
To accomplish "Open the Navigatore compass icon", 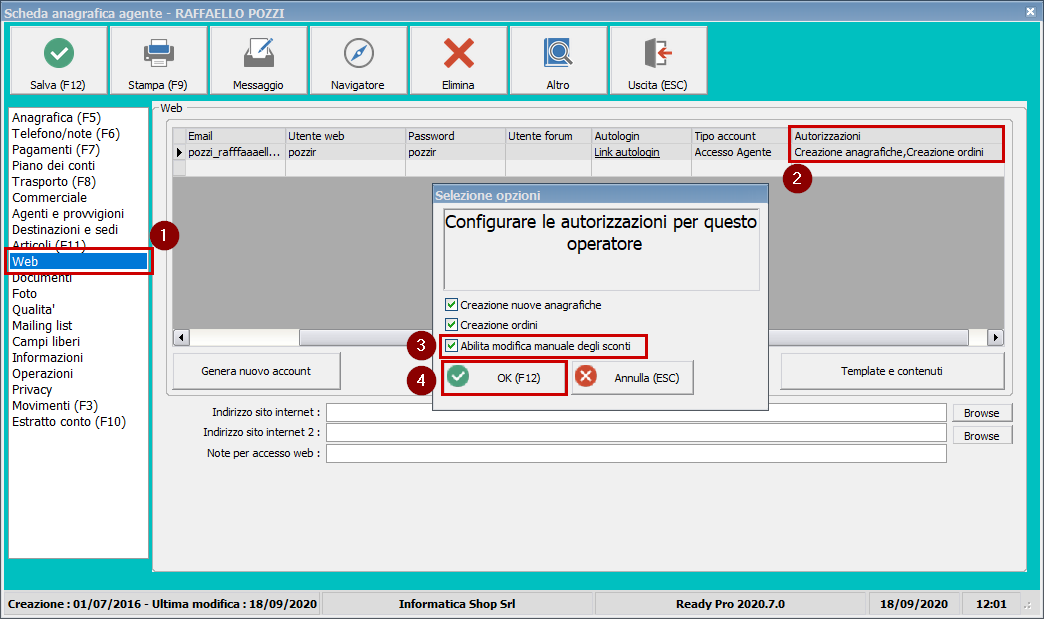I will (358, 53).
